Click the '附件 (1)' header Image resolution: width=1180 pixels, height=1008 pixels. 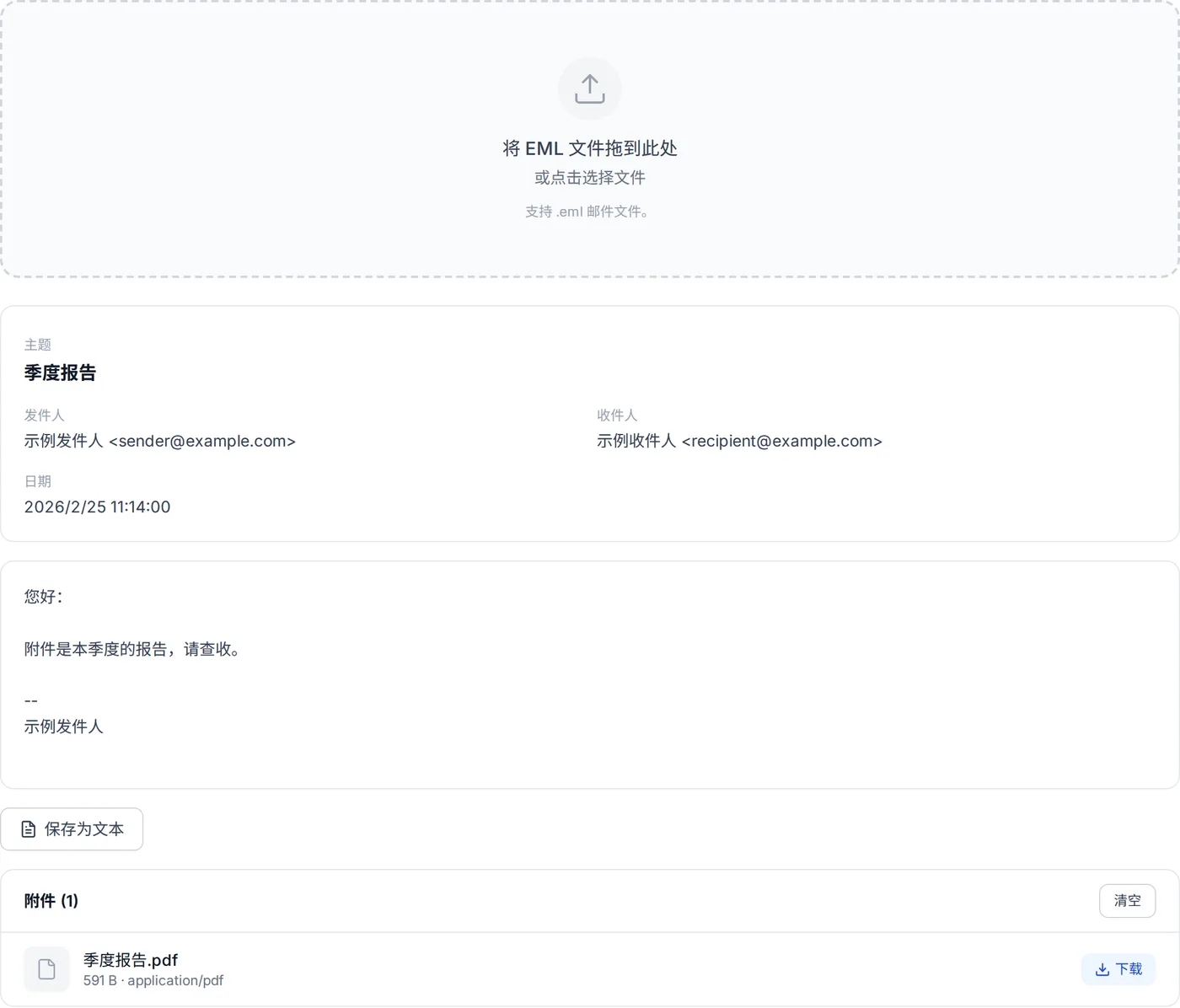pos(51,901)
